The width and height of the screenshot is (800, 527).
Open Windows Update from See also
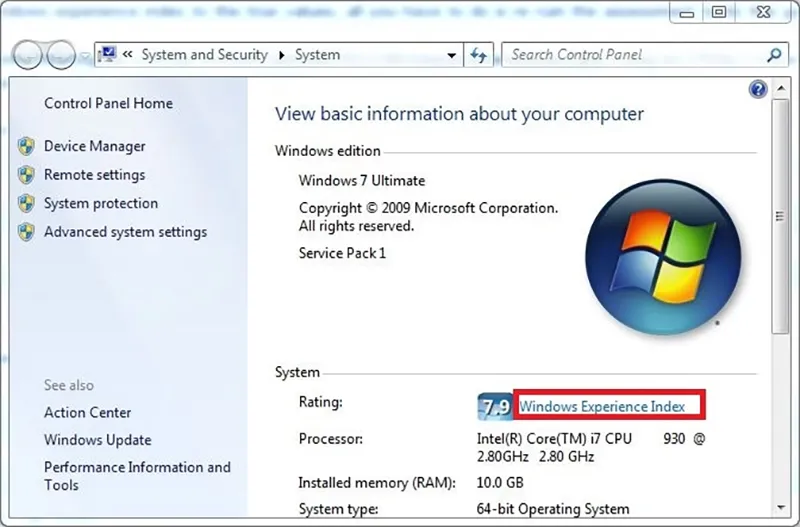(x=97, y=440)
